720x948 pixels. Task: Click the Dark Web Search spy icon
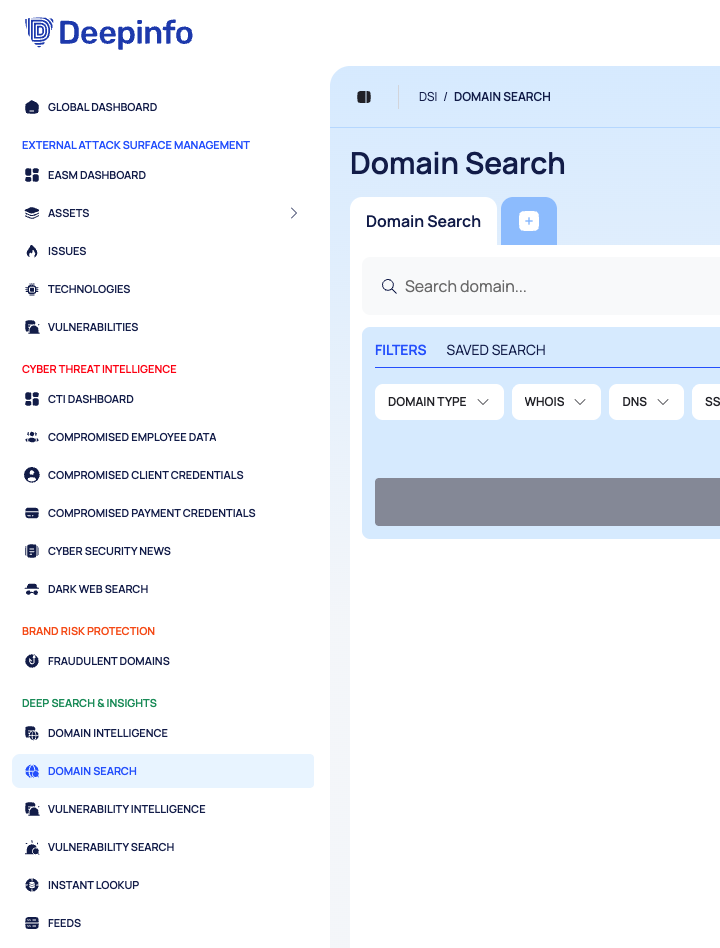(x=32, y=589)
